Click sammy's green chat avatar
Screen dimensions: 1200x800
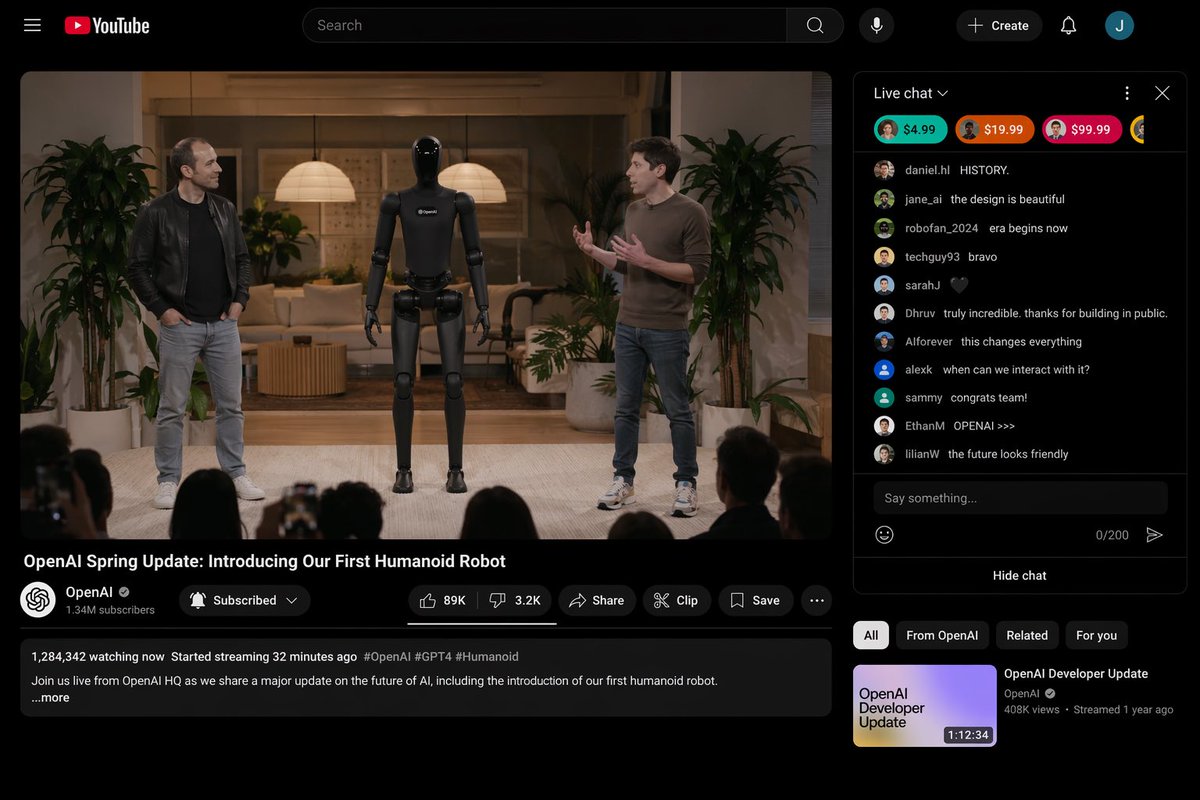pos(884,397)
